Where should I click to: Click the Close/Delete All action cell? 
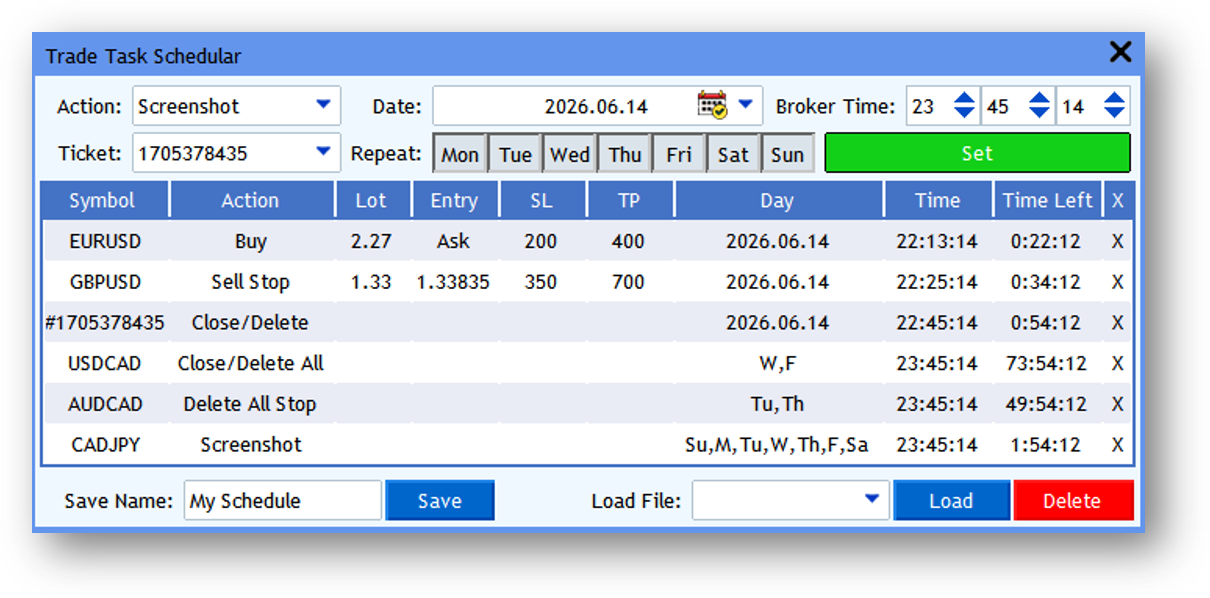point(251,363)
